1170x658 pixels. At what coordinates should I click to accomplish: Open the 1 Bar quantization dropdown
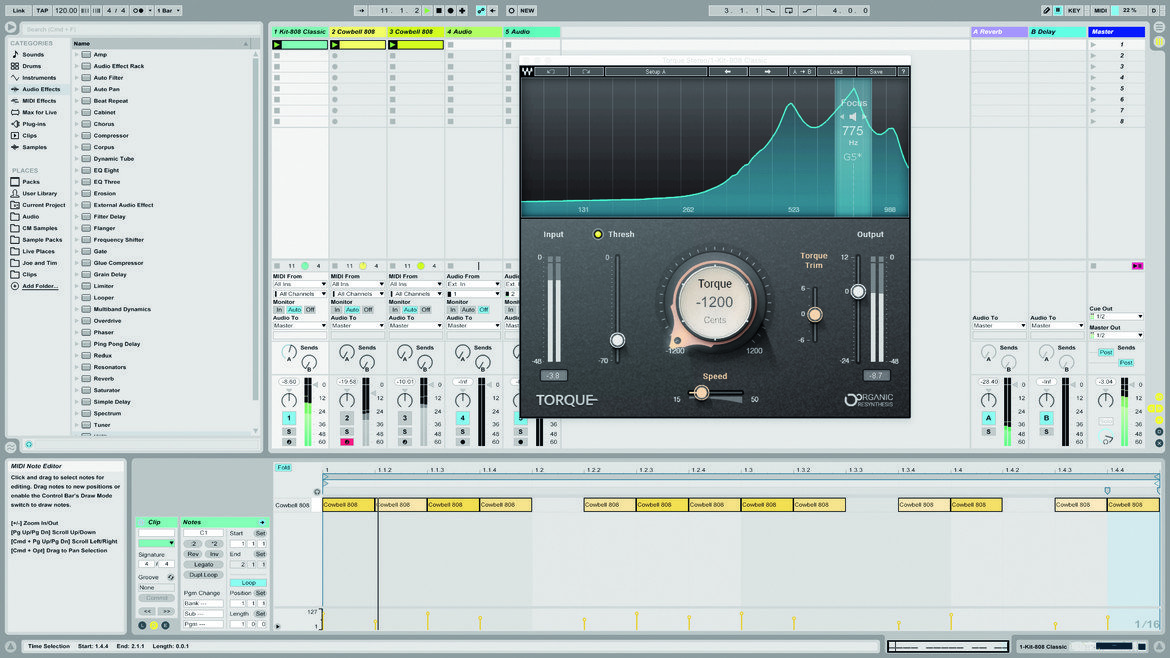click(168, 10)
